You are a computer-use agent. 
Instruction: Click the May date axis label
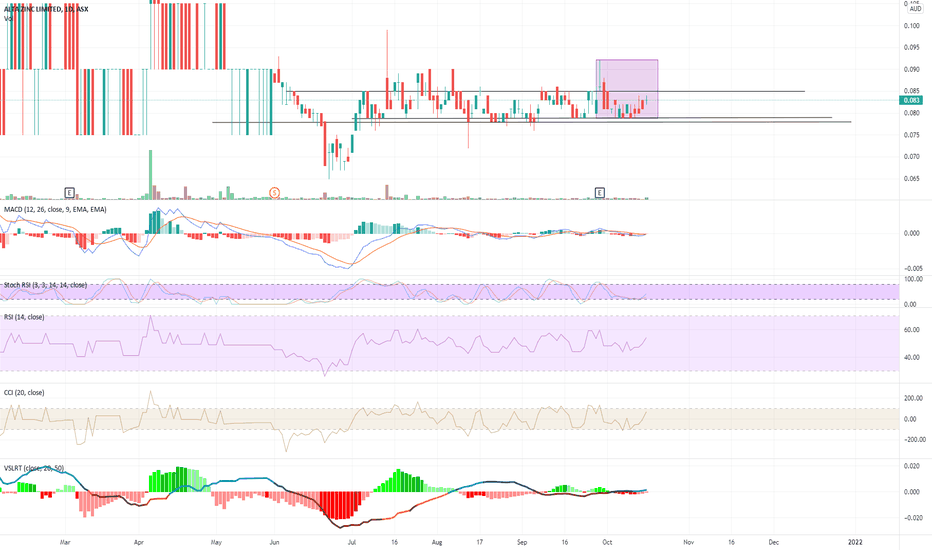coord(216,542)
